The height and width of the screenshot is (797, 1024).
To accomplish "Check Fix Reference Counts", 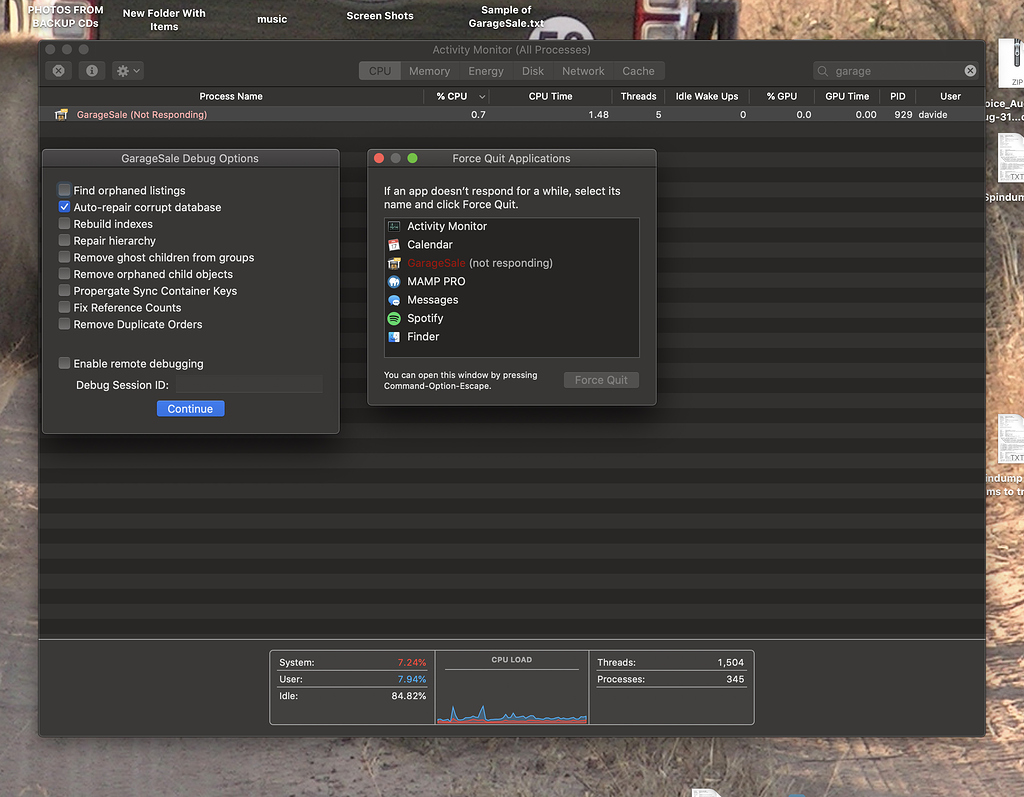I will click(64, 307).
